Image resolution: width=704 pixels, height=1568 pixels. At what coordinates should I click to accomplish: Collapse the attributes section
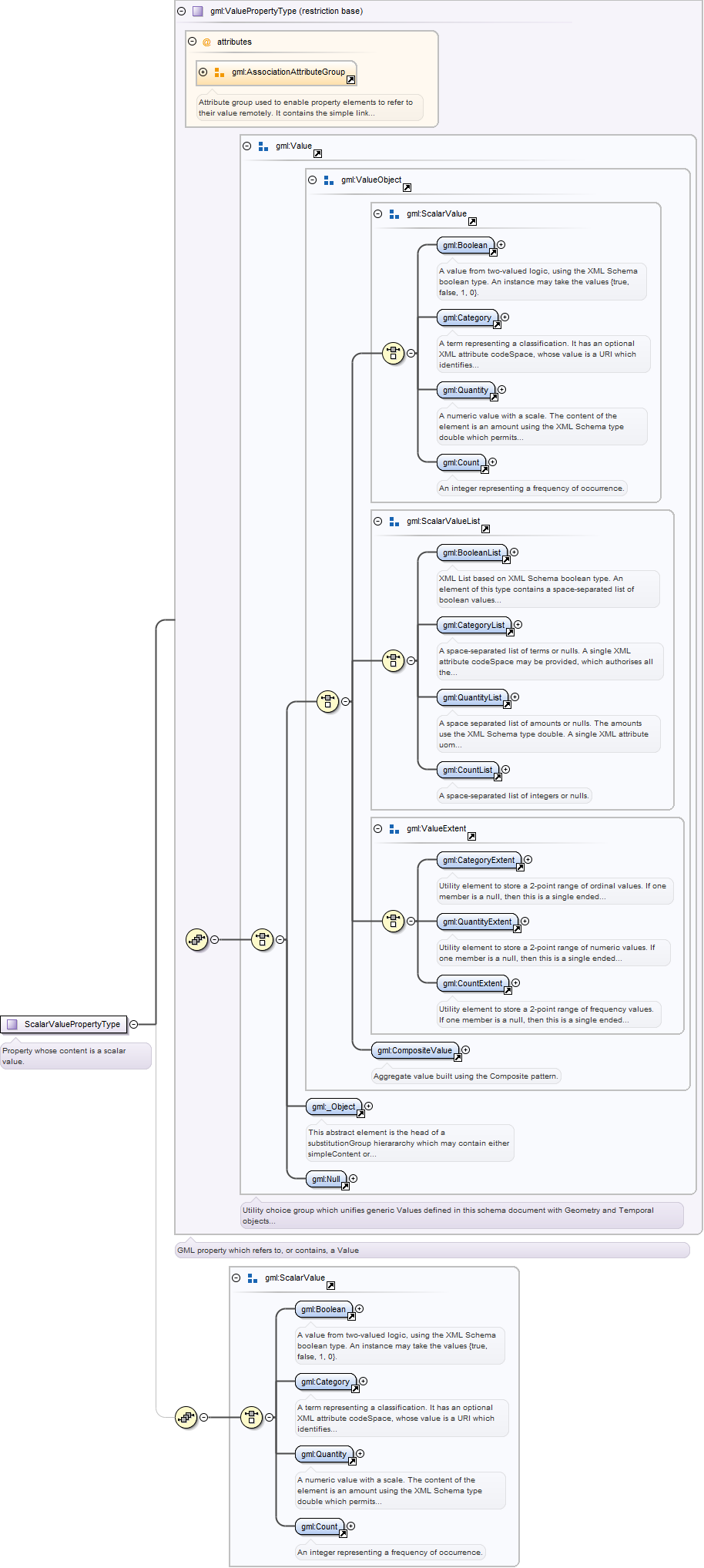point(193,42)
